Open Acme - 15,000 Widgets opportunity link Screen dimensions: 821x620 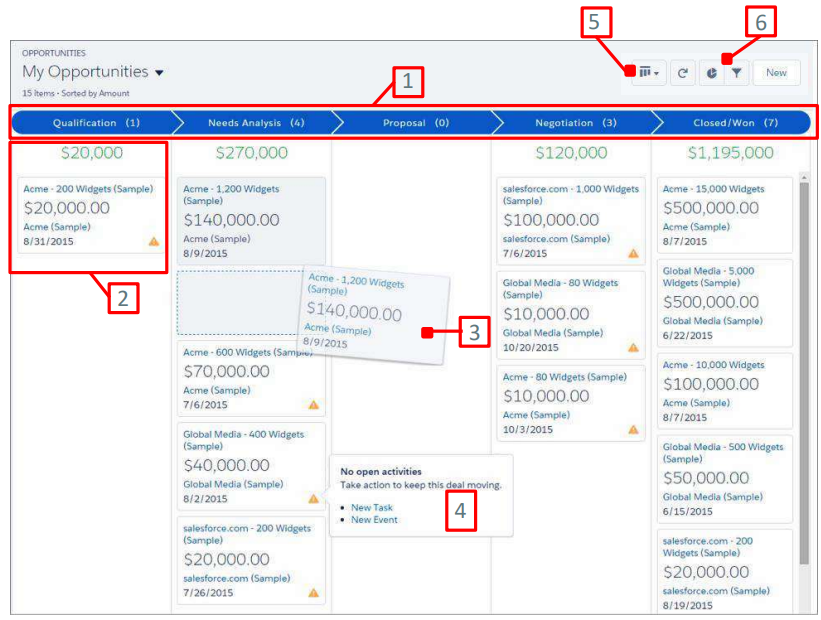(x=713, y=189)
